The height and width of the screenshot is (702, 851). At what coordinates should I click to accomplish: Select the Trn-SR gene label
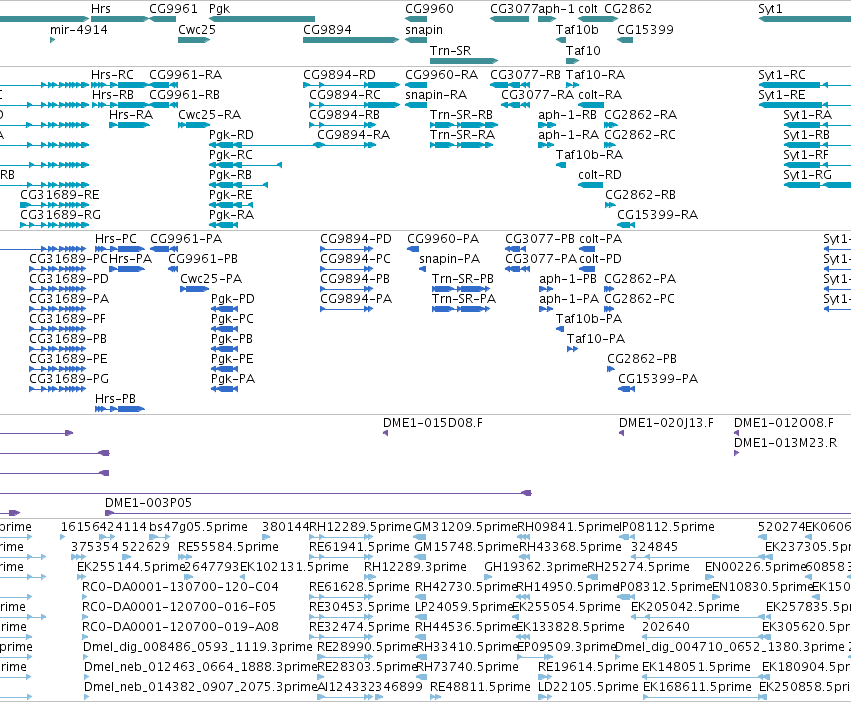tap(450, 50)
